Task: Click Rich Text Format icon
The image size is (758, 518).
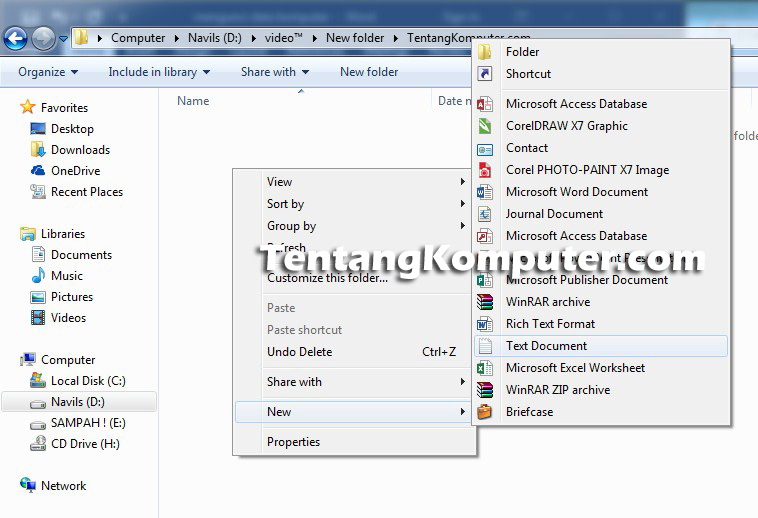Action: point(485,324)
